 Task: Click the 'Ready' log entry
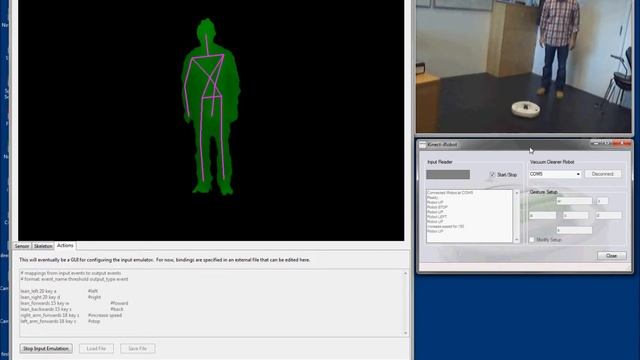(432, 198)
